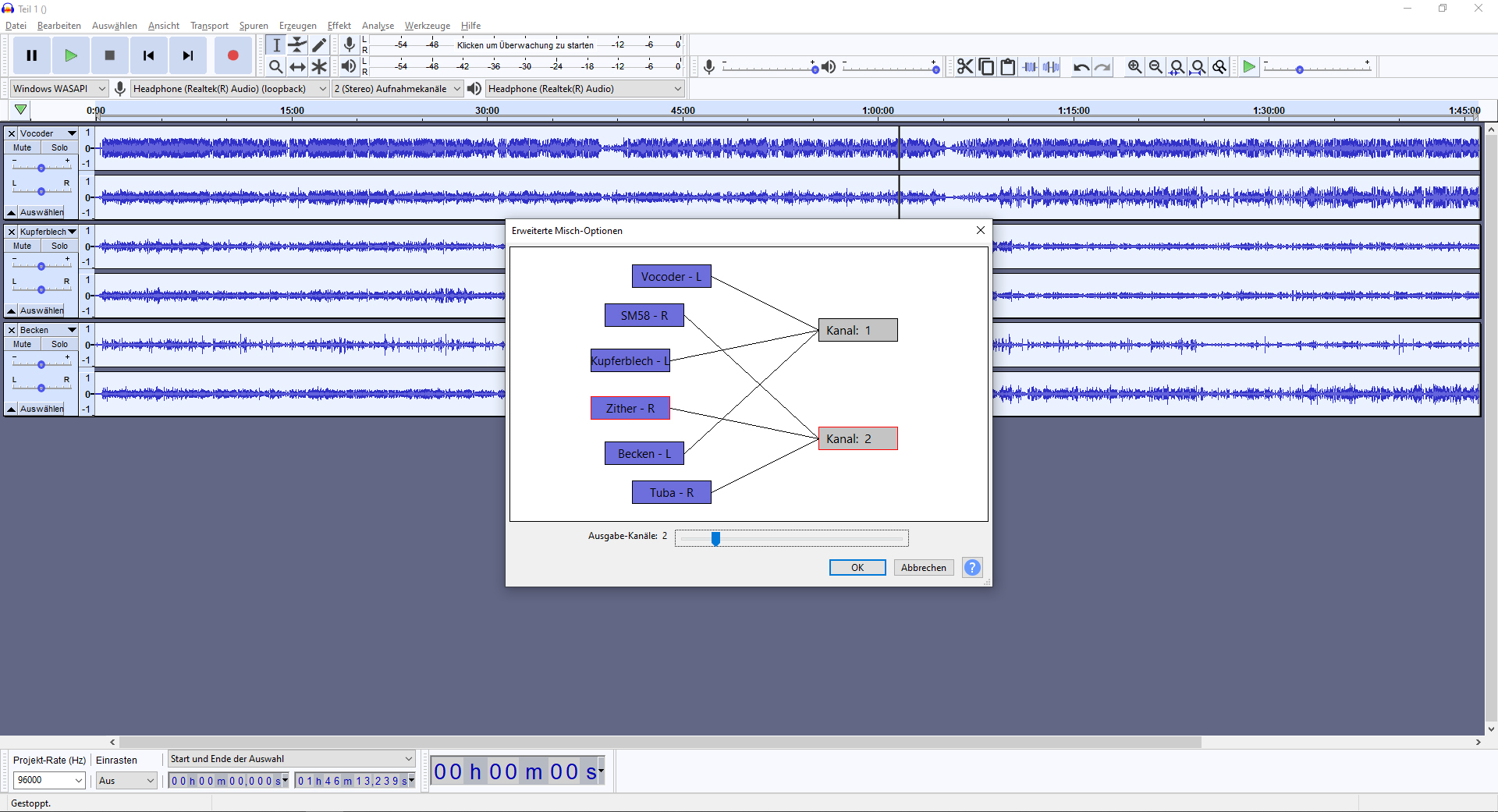Mute the Becken track
The image size is (1498, 812).
(x=23, y=344)
